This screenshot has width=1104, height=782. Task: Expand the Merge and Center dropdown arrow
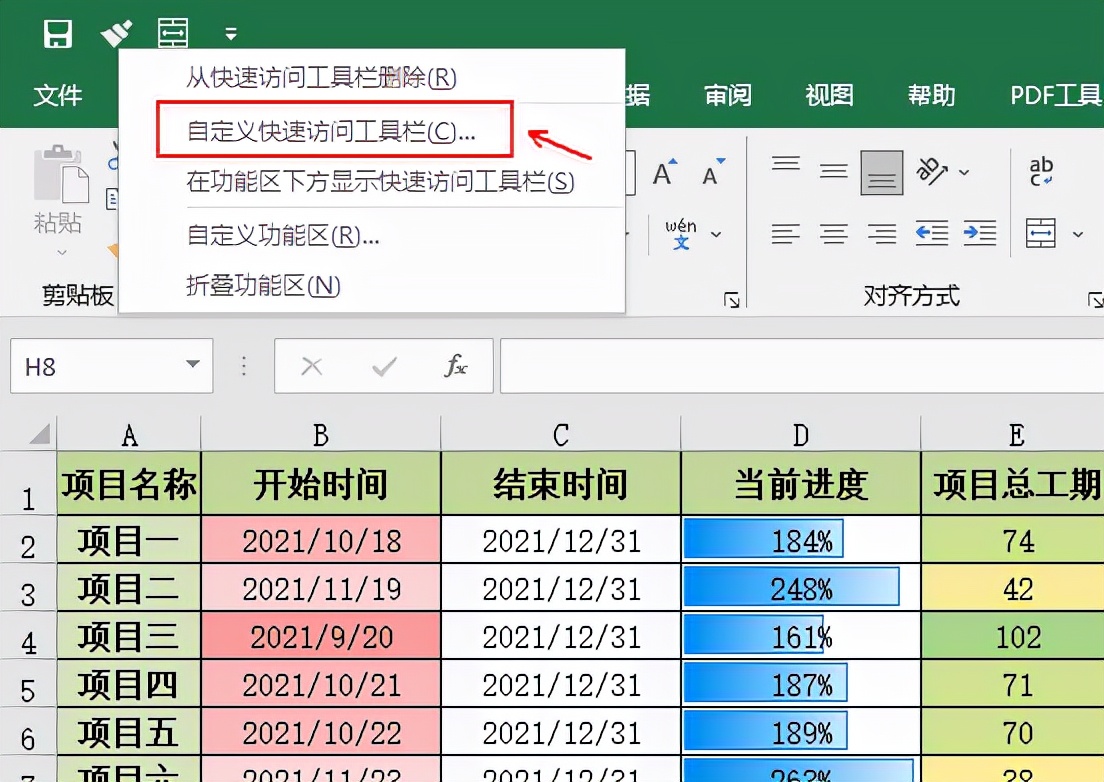click(1077, 234)
